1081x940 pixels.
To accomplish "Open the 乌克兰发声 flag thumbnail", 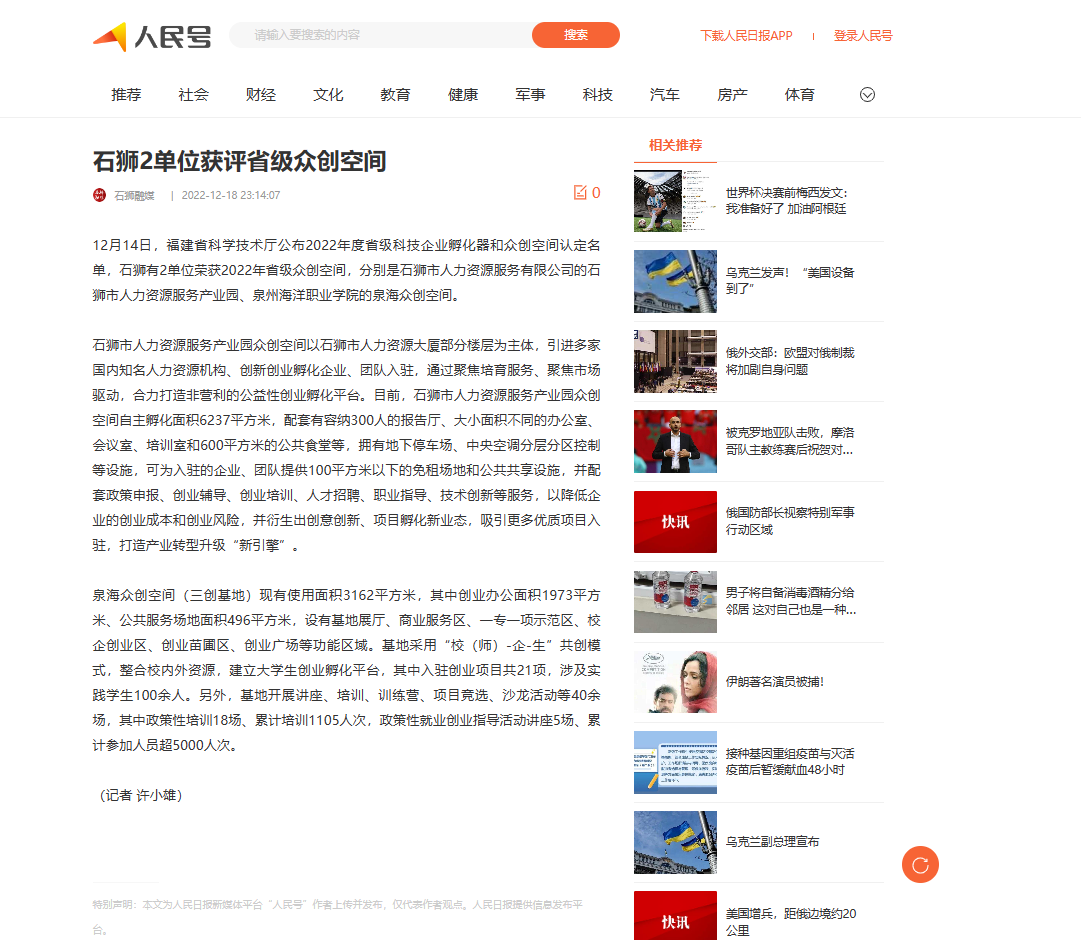I will click(x=675, y=281).
